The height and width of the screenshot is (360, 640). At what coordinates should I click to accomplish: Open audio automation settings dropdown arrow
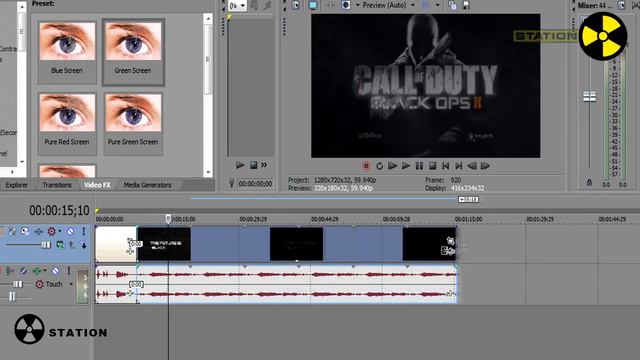pyautogui.click(x=45, y=271)
